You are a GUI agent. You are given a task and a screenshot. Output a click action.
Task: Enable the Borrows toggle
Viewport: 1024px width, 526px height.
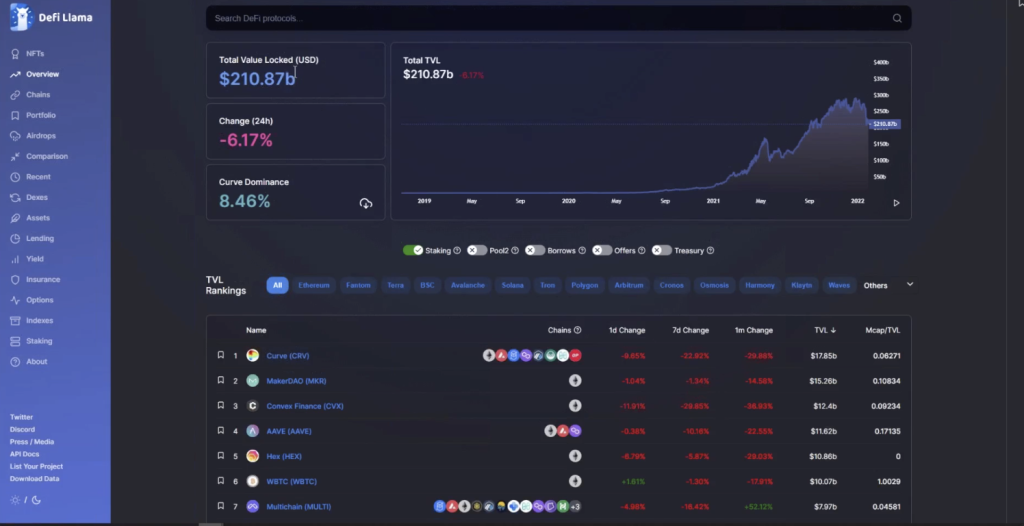click(x=535, y=250)
